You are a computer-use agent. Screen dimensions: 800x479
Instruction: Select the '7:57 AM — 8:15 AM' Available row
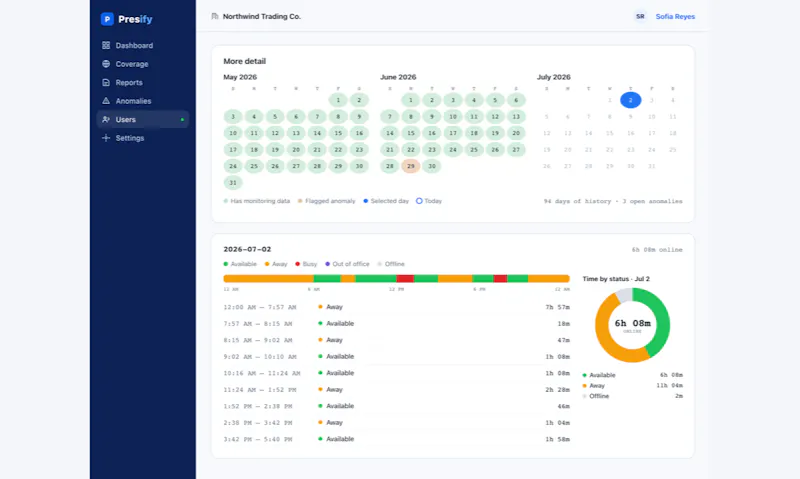click(x=396, y=323)
